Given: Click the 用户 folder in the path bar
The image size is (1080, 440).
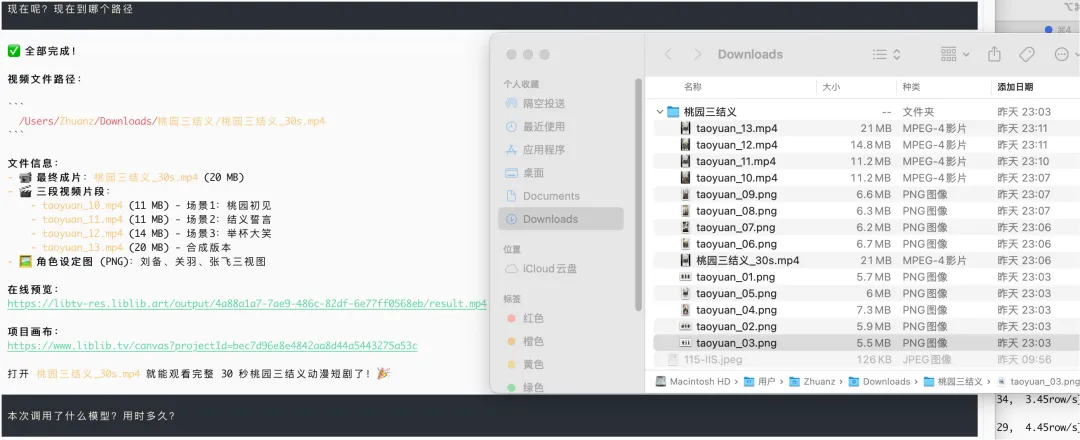Looking at the screenshot, I should pos(762,381).
